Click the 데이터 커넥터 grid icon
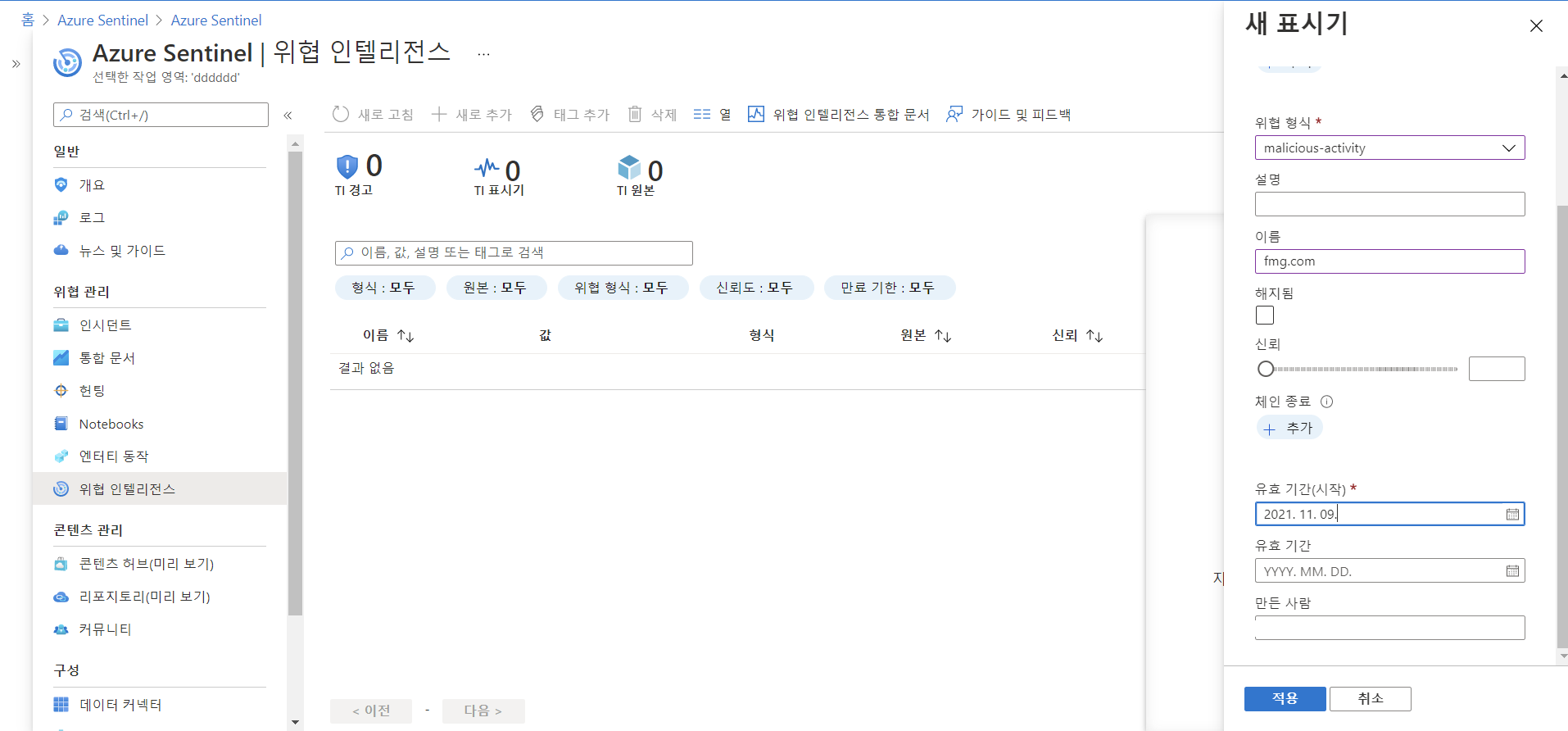The height and width of the screenshot is (731, 1568). [61, 704]
